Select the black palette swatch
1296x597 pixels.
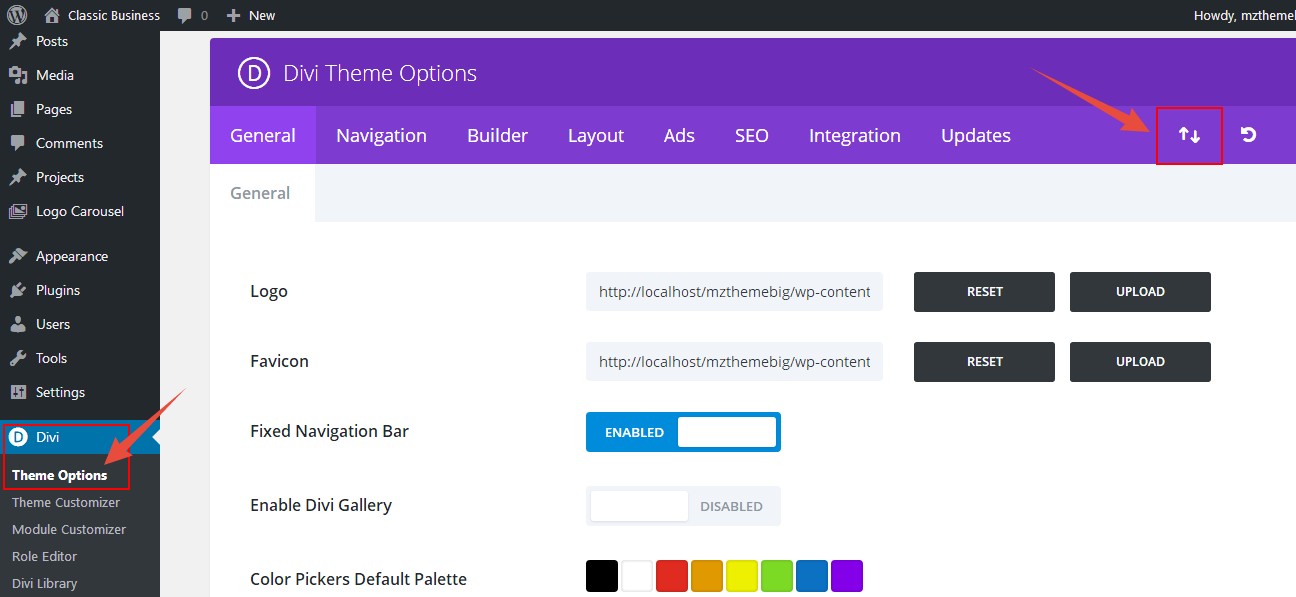tap(602, 576)
